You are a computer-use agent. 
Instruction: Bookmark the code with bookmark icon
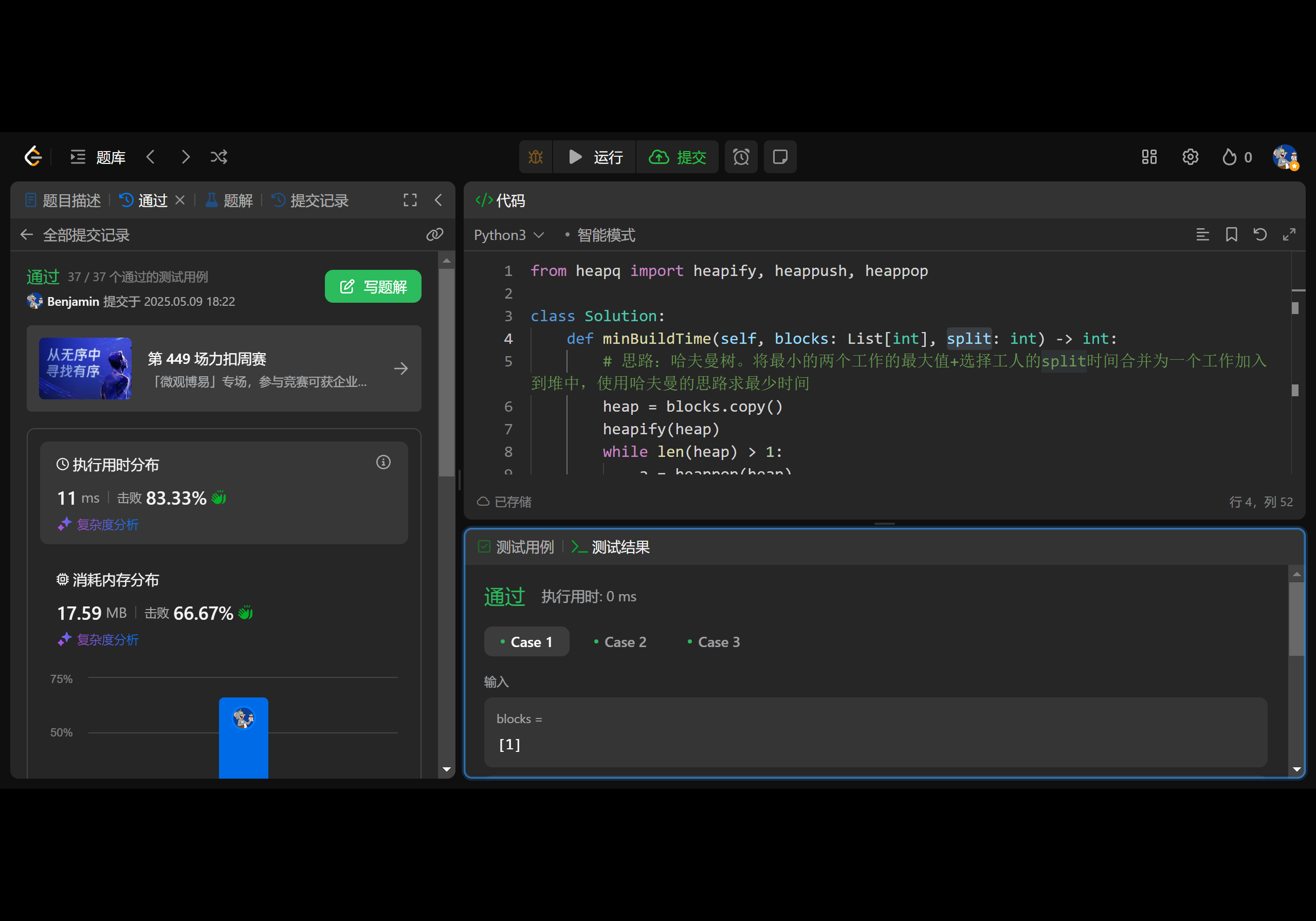(x=1231, y=234)
